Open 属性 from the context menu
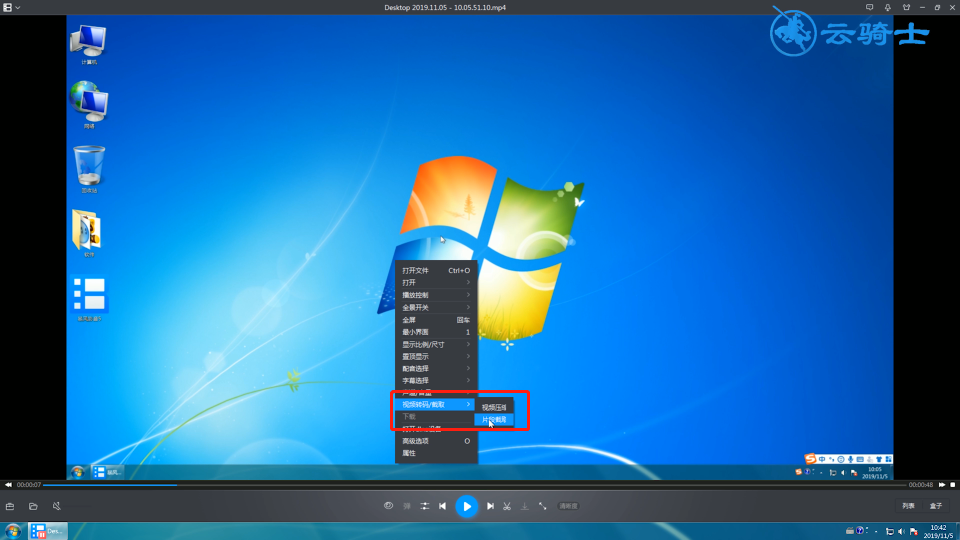This screenshot has width=960, height=540. (x=436, y=454)
